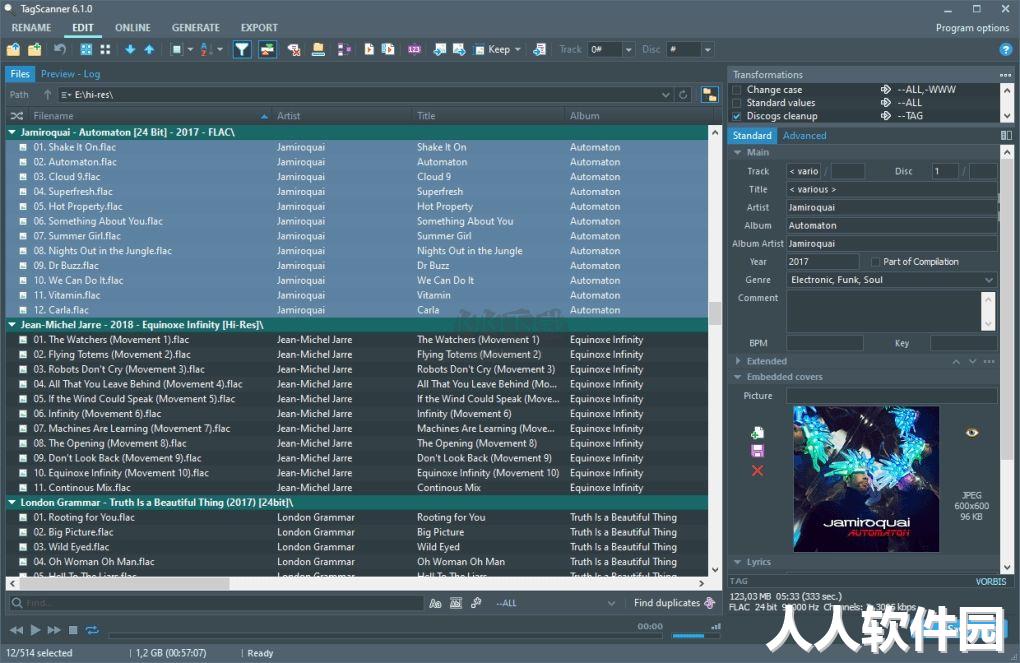This screenshot has width=1020, height=663.
Task: Toggle checkbox icon for 11. Continous Mix.flac
Action: 23,488
